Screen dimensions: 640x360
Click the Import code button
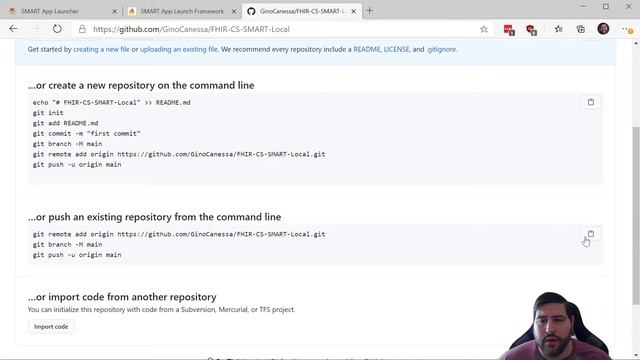tap(51, 327)
